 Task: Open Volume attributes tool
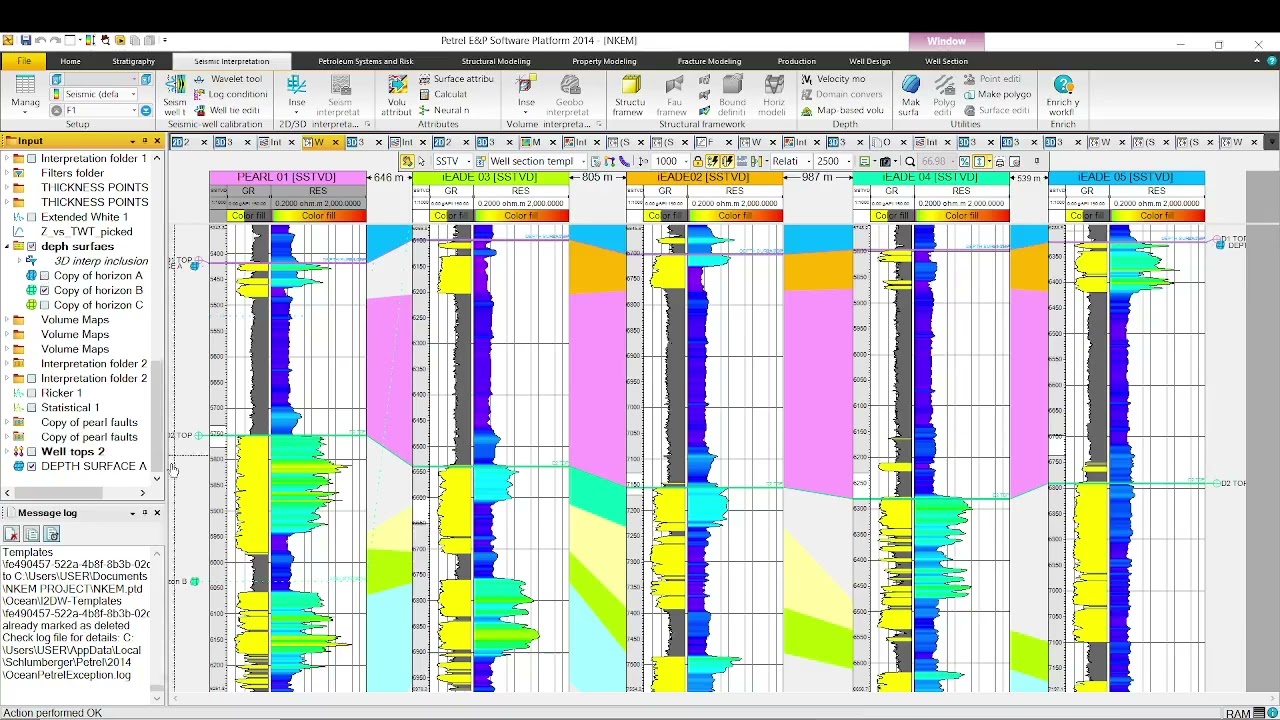396,95
